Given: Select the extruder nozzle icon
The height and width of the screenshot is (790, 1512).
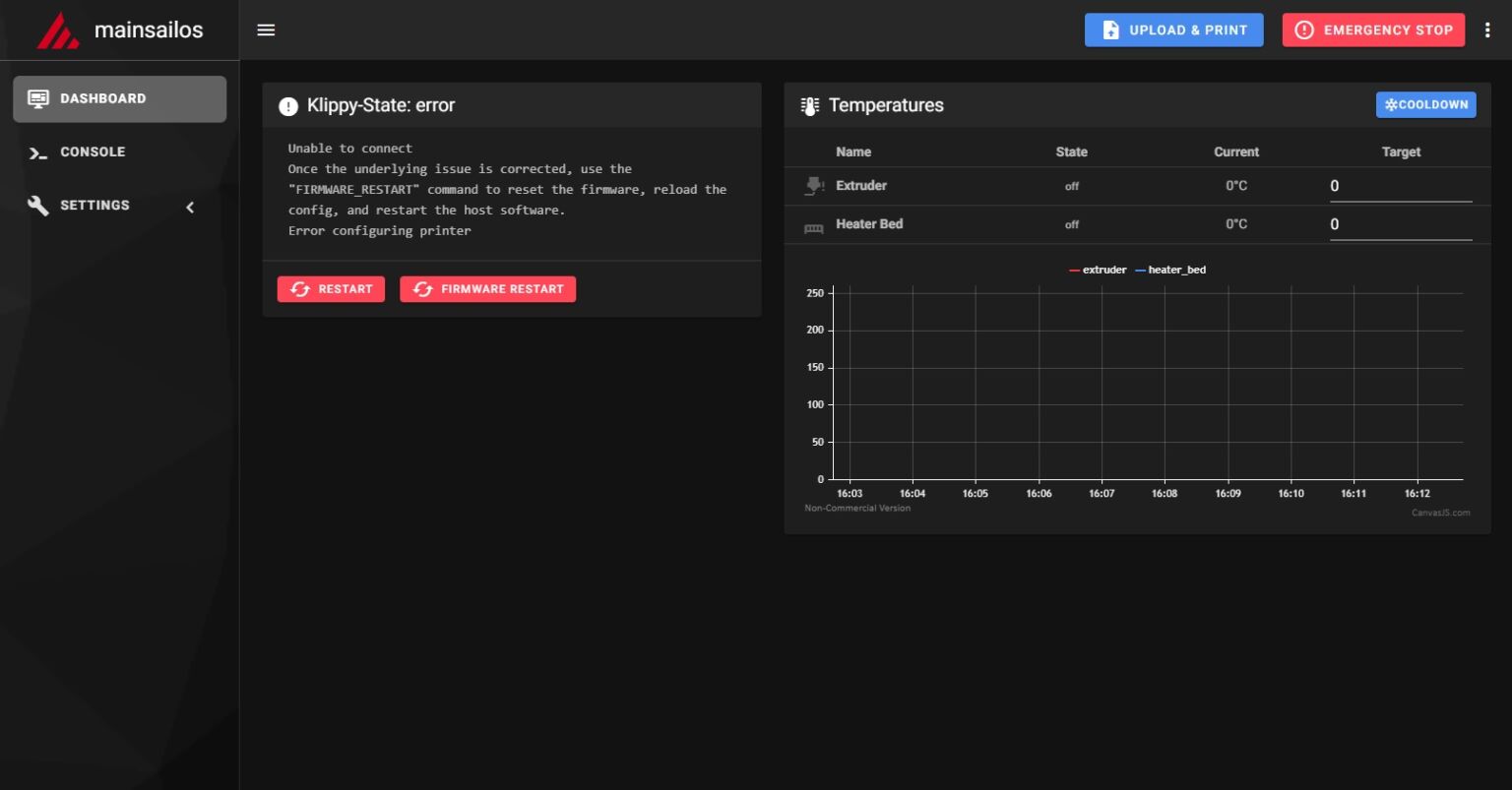Looking at the screenshot, I should pyautogui.click(x=814, y=183).
